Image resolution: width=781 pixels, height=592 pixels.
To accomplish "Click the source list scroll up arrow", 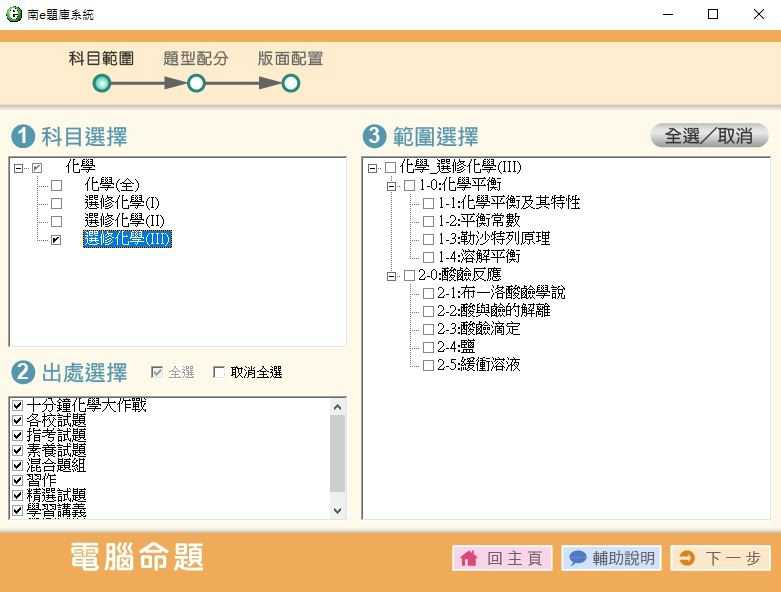I will 337,407.
